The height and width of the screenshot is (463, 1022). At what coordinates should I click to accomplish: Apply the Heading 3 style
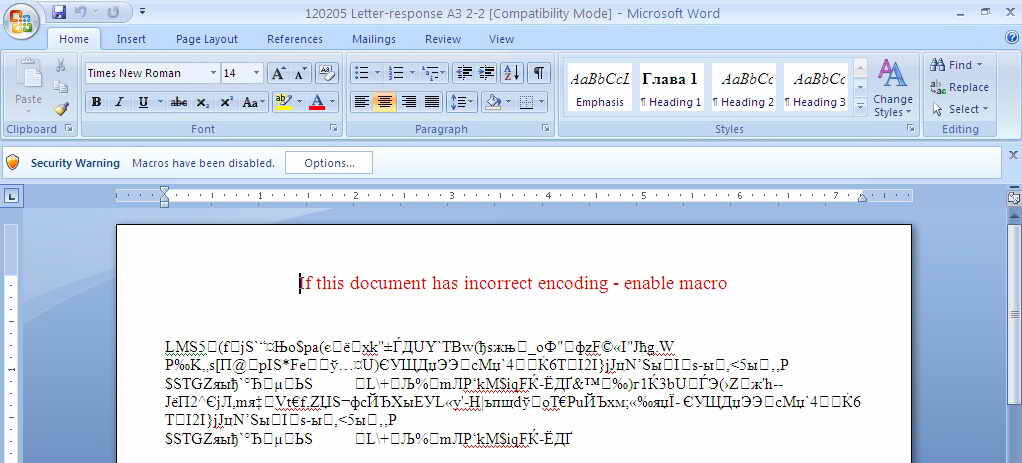coord(815,87)
